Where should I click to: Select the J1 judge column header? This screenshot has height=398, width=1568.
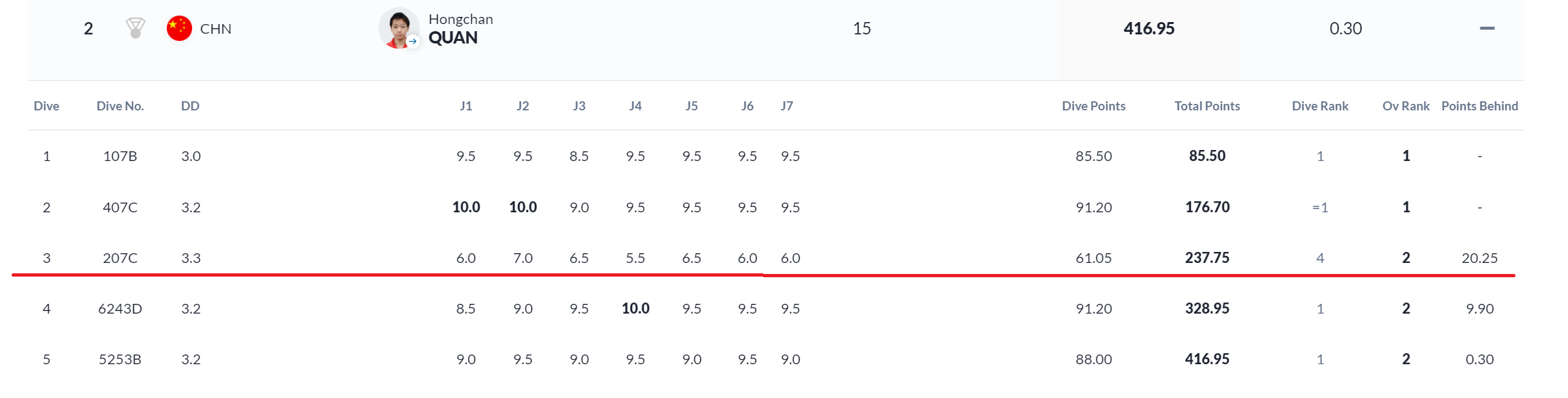466,106
